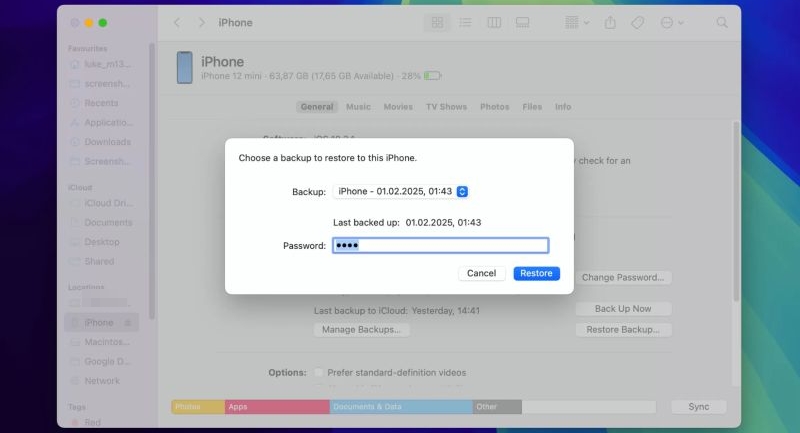Select the Photos tab
This screenshot has width=800, height=433.
[x=494, y=107]
